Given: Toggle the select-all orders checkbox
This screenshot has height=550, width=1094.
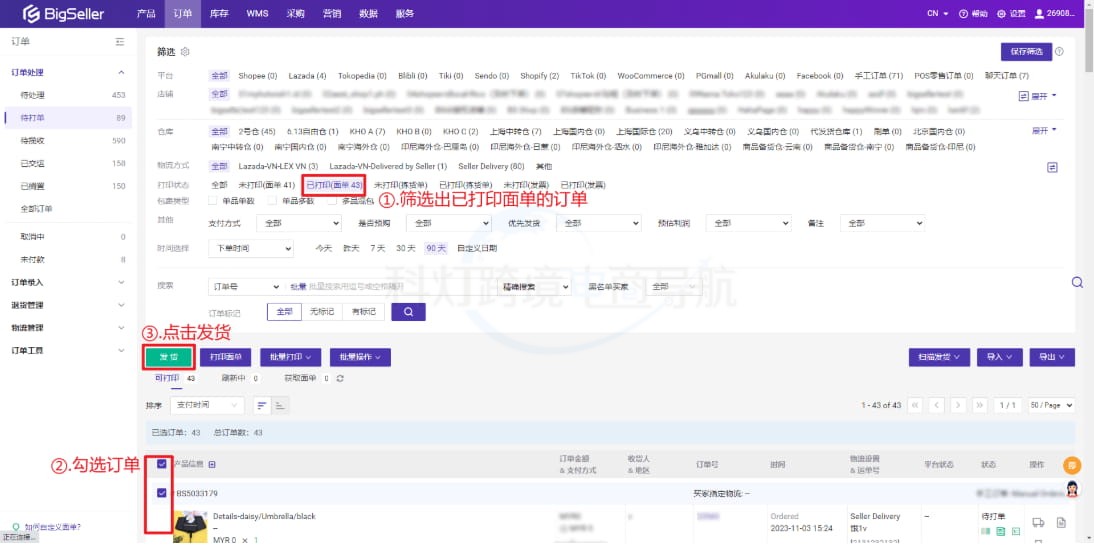Looking at the screenshot, I should 162,464.
